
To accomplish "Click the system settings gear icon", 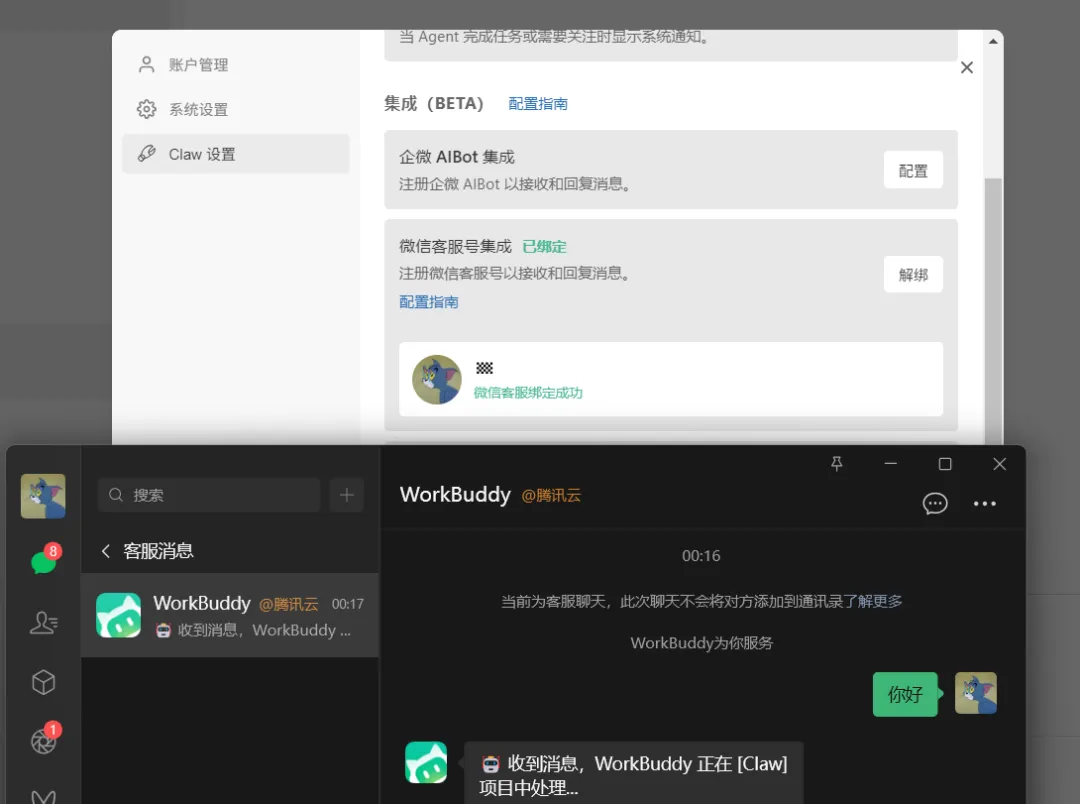I will pyautogui.click(x=146, y=110).
